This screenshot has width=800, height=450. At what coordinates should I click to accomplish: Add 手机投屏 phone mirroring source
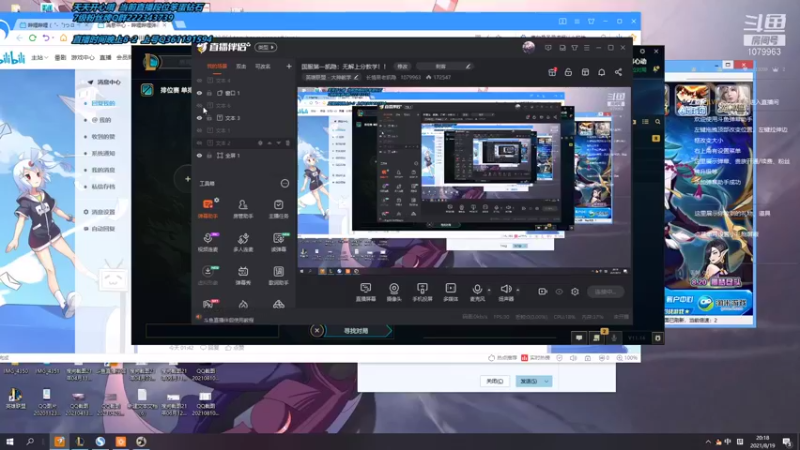pyautogui.click(x=422, y=292)
